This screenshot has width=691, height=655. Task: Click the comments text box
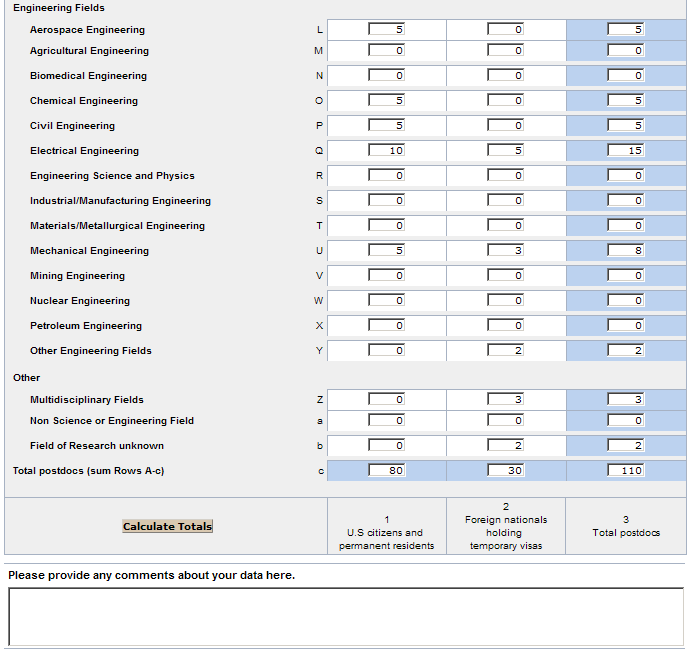coord(346,617)
